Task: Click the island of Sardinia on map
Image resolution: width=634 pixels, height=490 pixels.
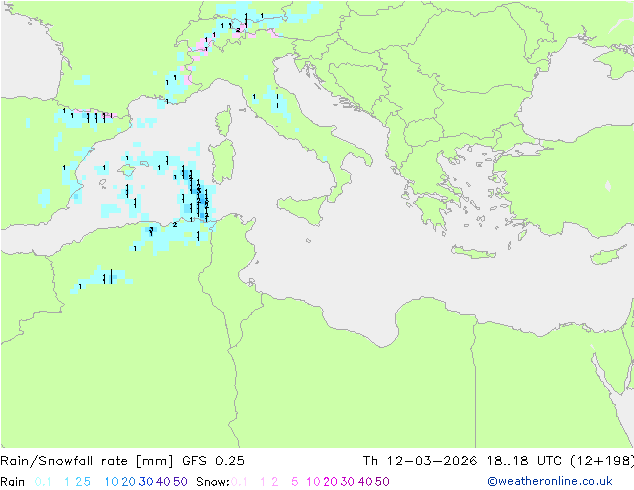Action: [222, 162]
